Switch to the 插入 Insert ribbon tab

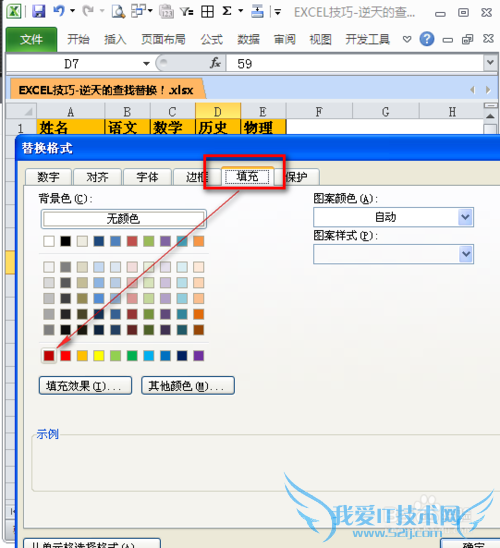click(x=115, y=39)
